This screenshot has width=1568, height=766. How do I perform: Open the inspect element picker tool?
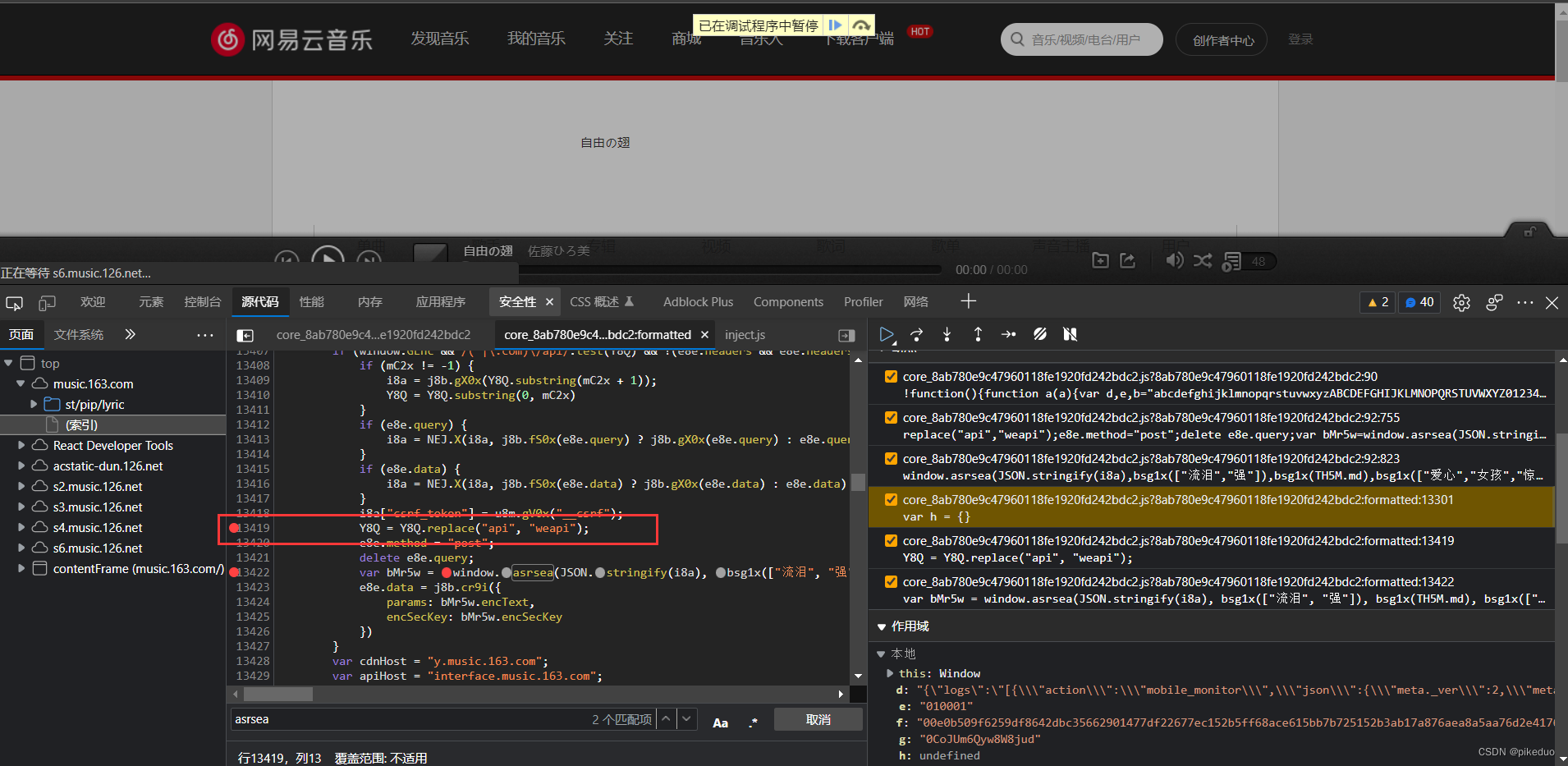(14, 303)
